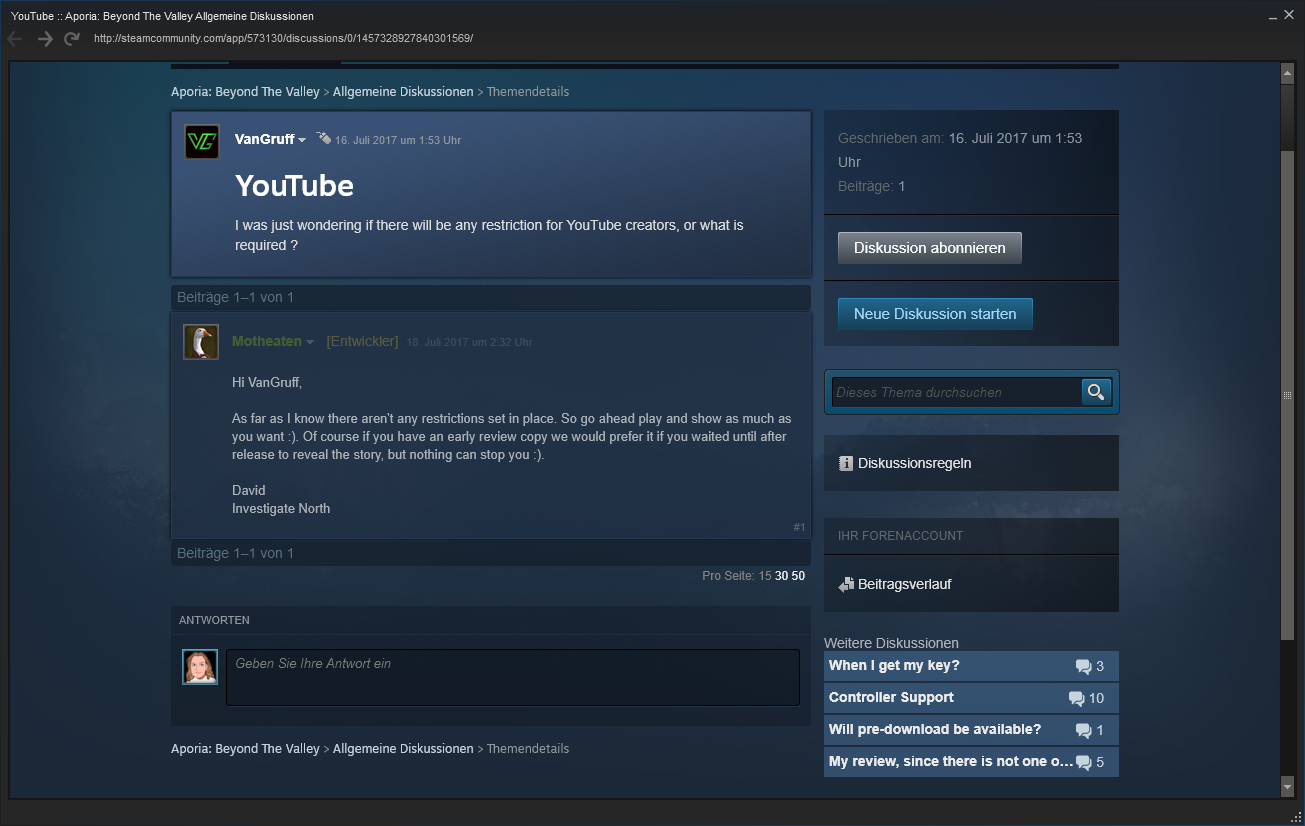This screenshot has width=1305, height=826.
Task: Click the Beitragsverlauf history icon
Action: [x=846, y=584]
